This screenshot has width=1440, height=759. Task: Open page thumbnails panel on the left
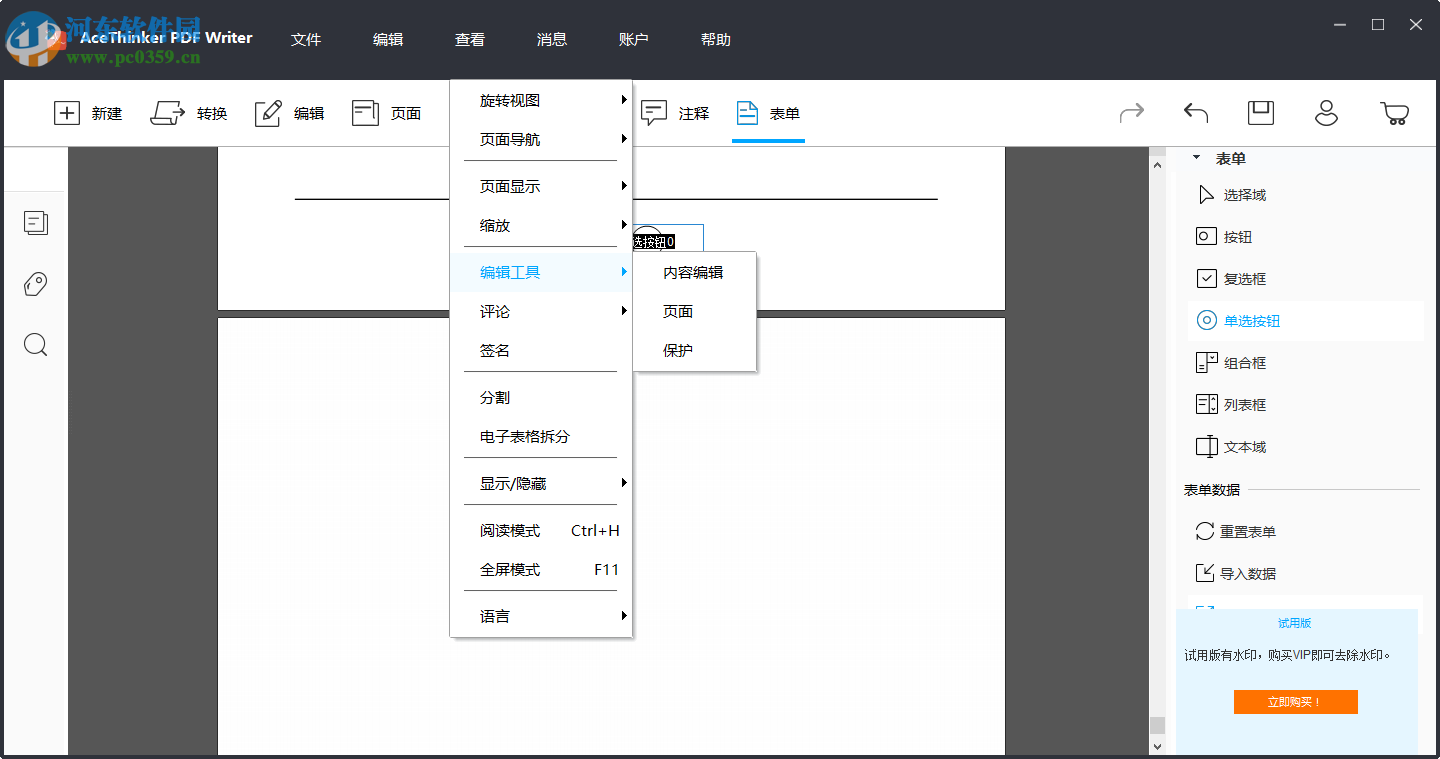pyautogui.click(x=35, y=222)
